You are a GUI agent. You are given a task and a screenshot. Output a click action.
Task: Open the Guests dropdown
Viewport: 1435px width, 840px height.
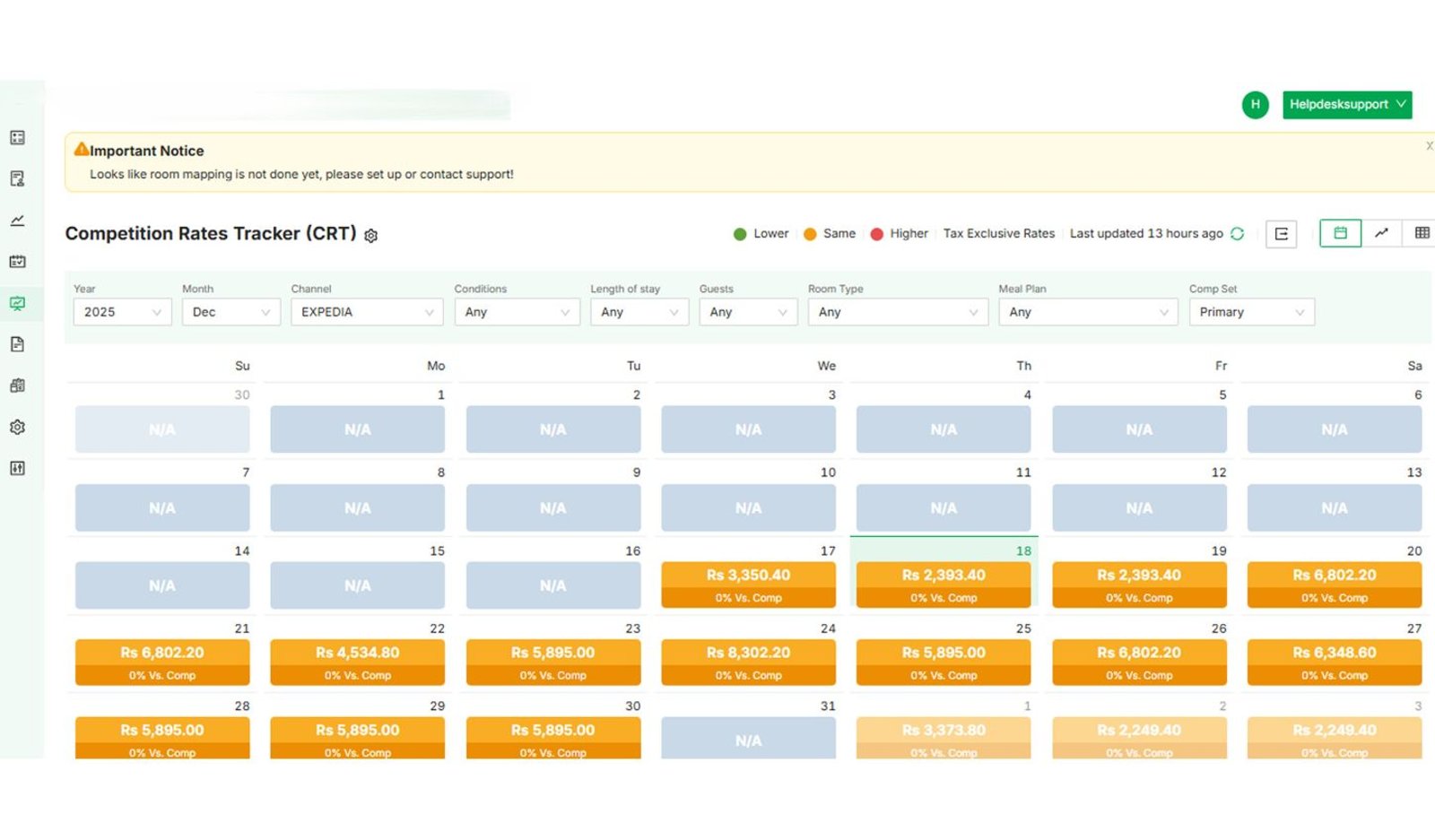click(748, 312)
